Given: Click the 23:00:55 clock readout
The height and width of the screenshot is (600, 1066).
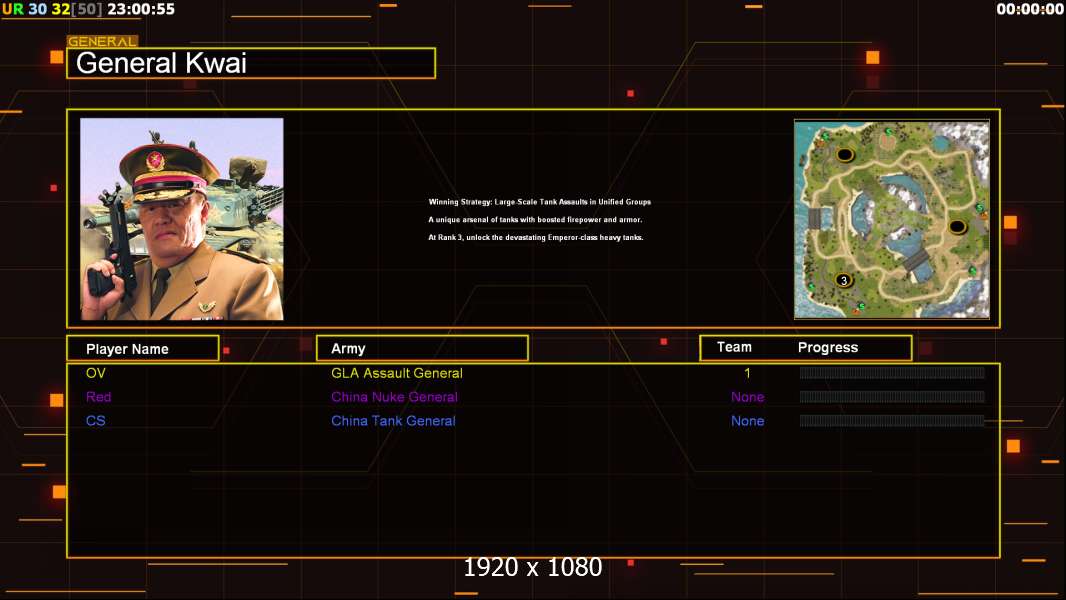Looking at the screenshot, I should [141, 9].
